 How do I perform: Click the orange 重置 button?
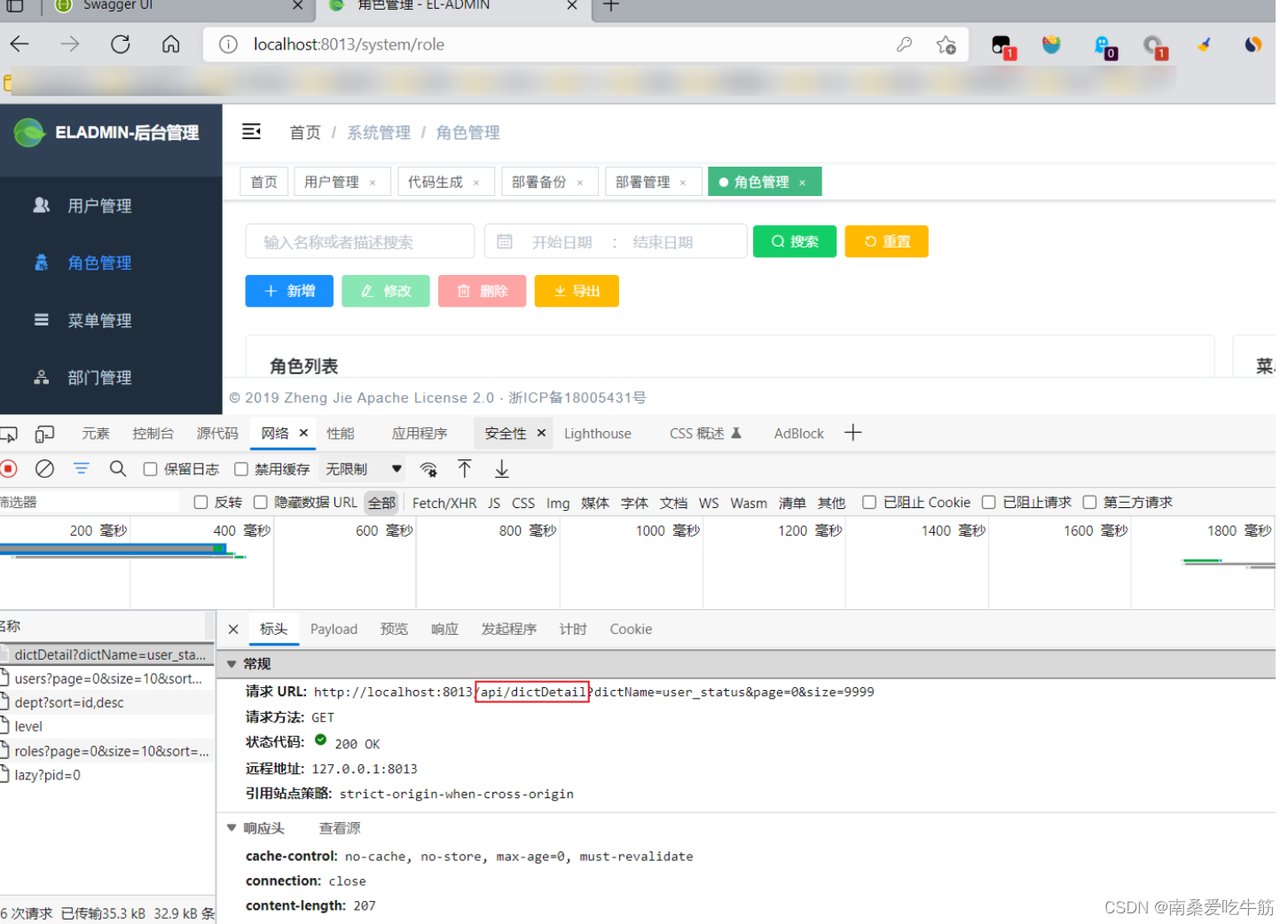[887, 241]
